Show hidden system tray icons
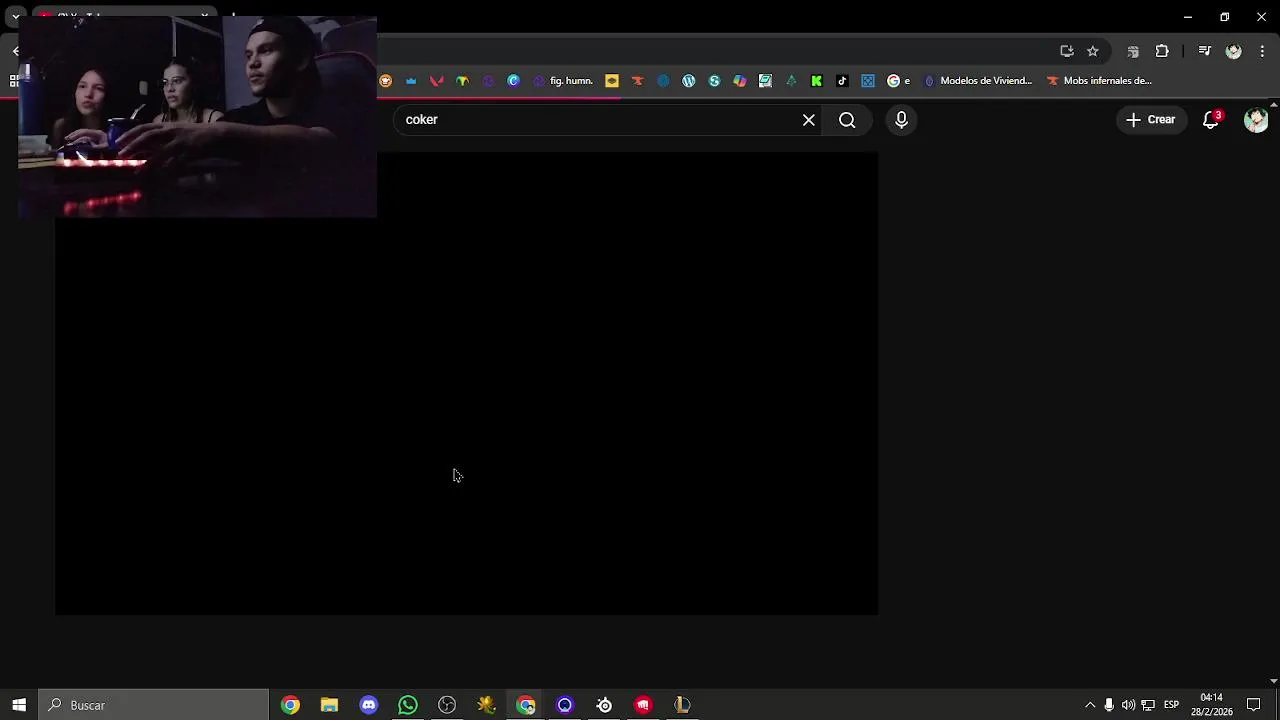 [x=1090, y=705]
